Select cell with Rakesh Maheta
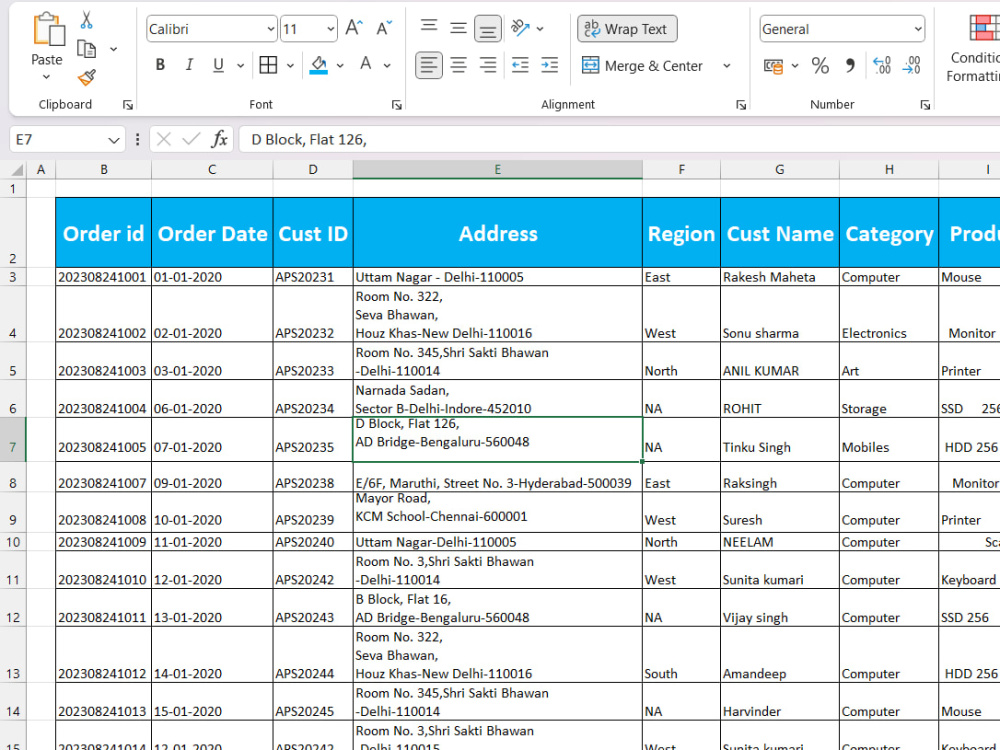Image resolution: width=1000 pixels, height=750 pixels. click(779, 277)
